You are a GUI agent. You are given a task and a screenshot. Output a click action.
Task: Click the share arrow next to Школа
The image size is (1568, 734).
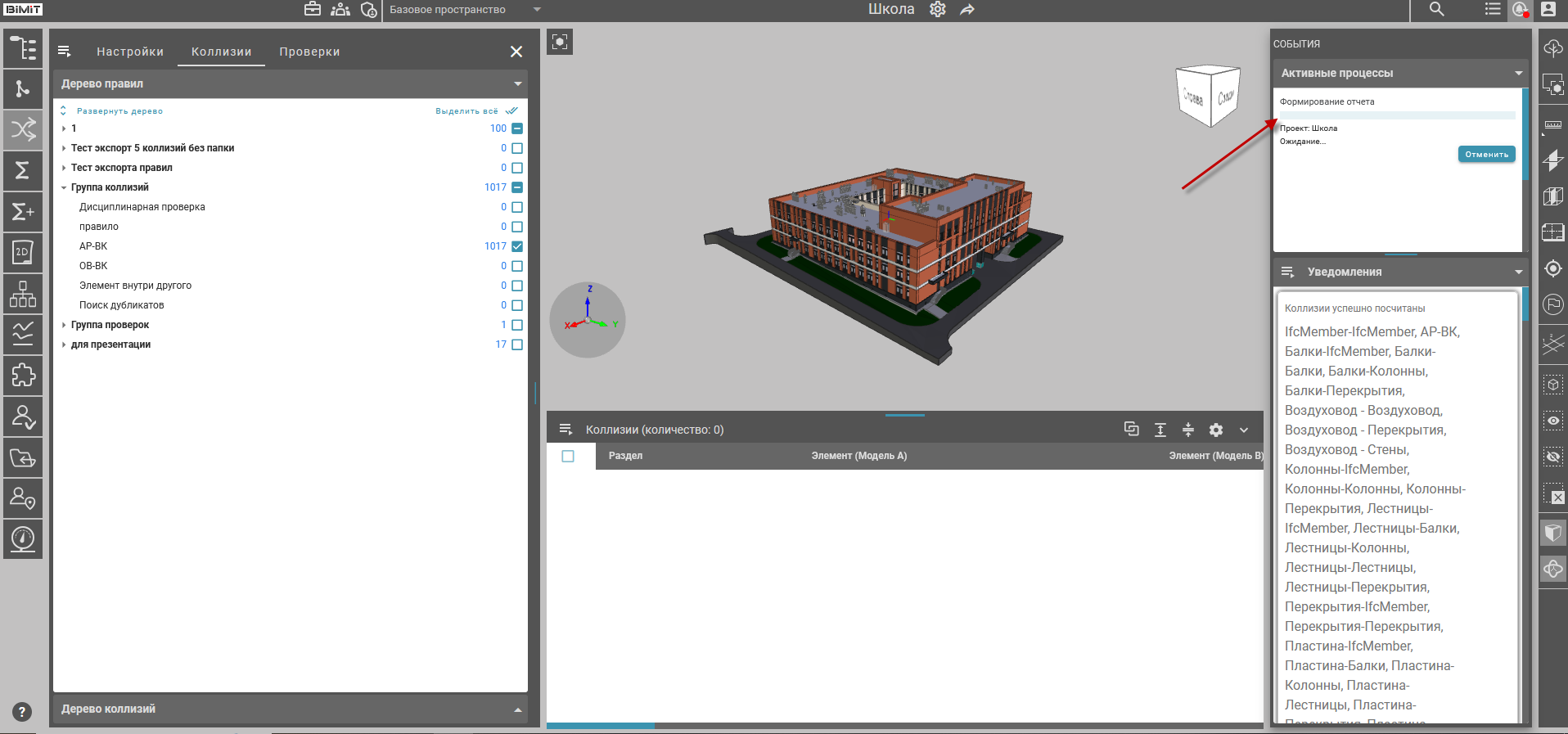pyautogui.click(x=967, y=10)
